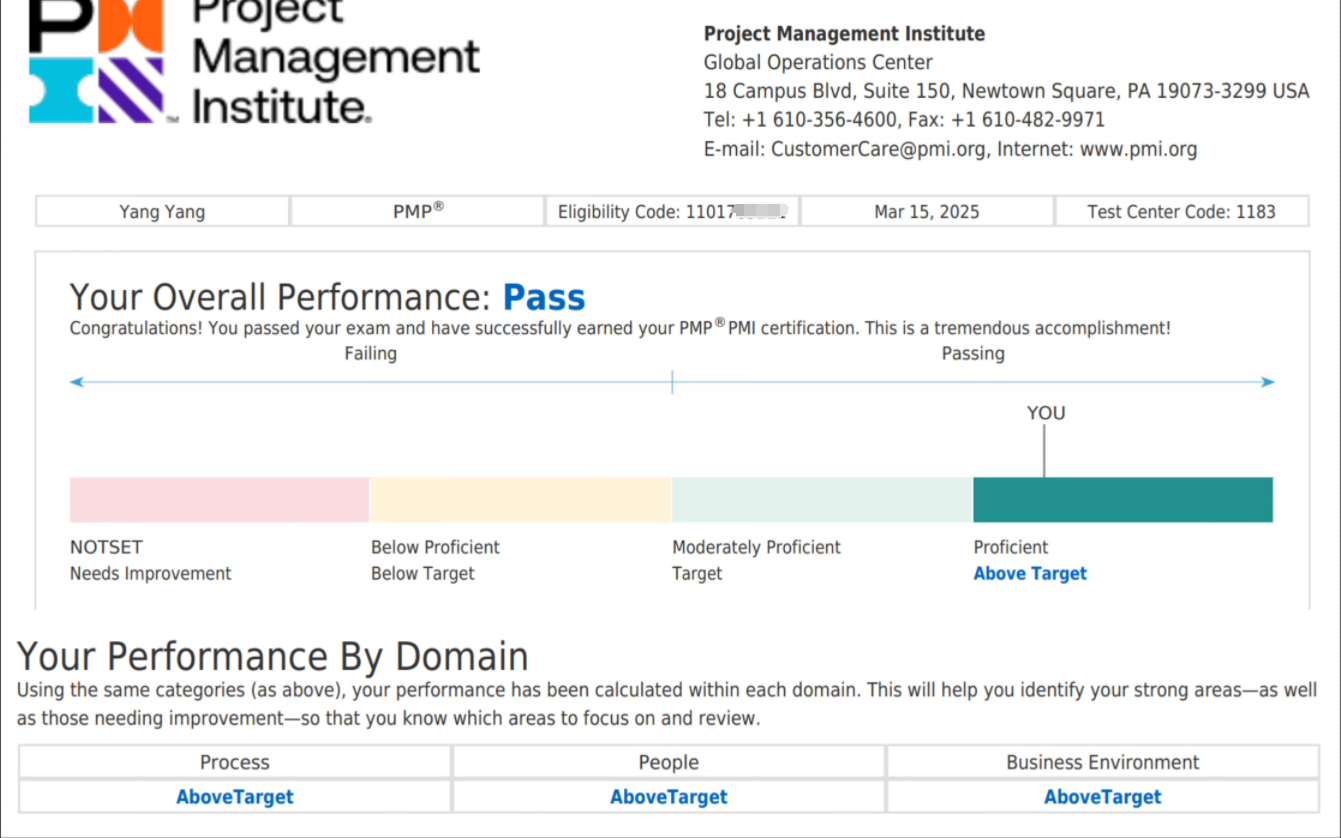Screen dimensions: 1341x838
Task: Click the People domain header
Action: pos(668,762)
